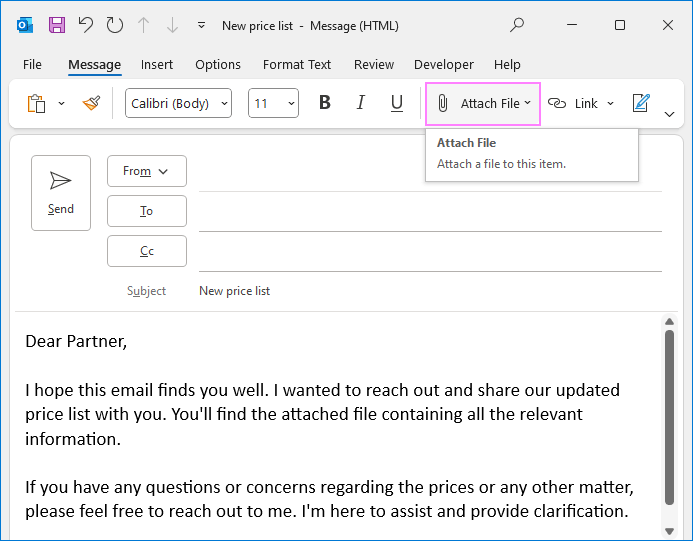Viewport: 693px width, 541px height.
Task: Click the Signature pen icon
Action: (x=641, y=103)
